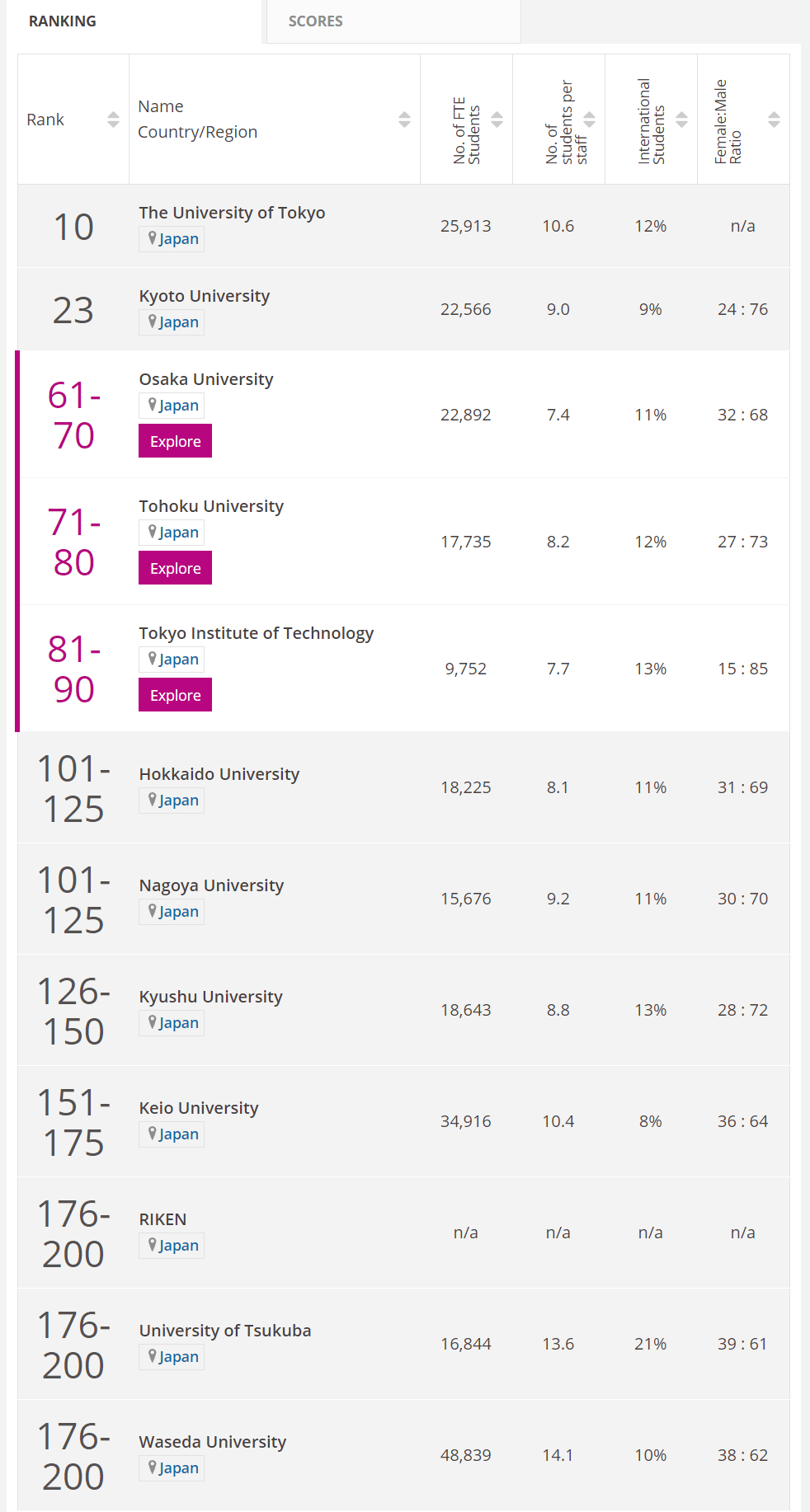
Task: Open Hokkaido University page
Action: (x=219, y=774)
